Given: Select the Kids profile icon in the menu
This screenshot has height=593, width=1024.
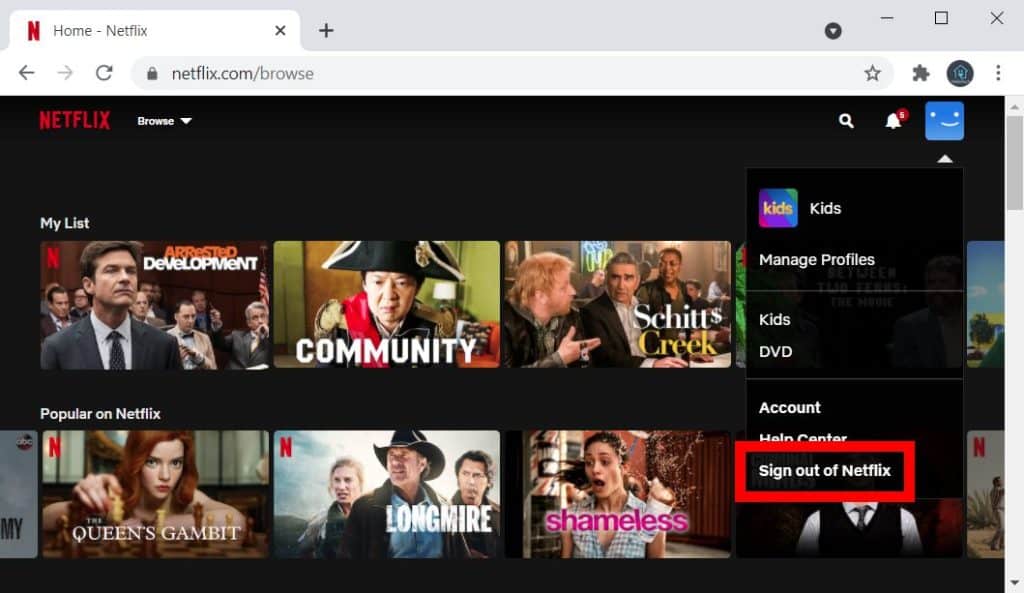Looking at the screenshot, I should tap(781, 208).
